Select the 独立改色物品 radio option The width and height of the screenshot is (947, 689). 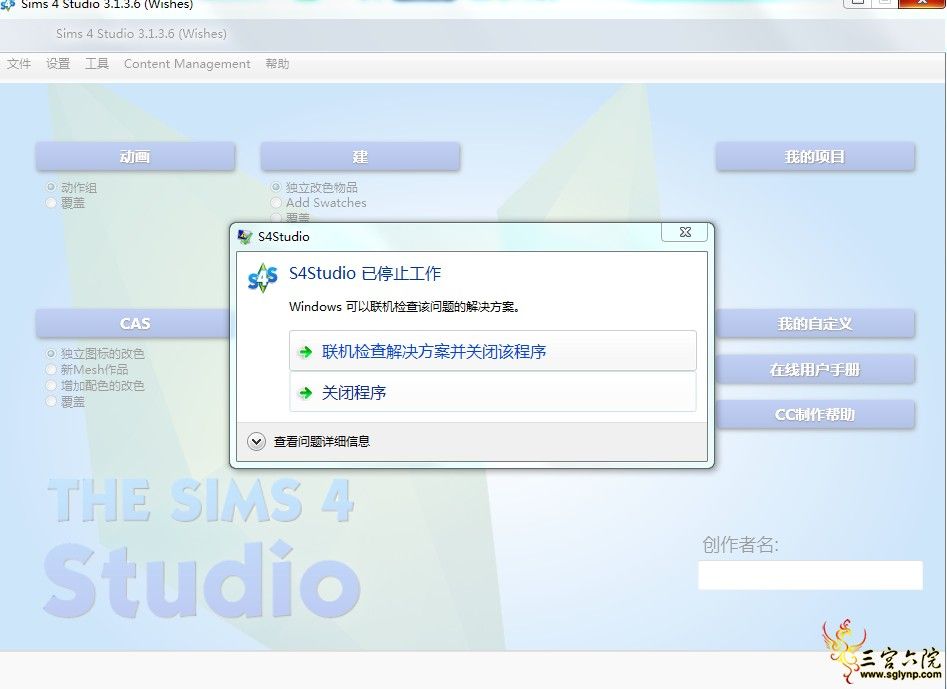(x=276, y=187)
